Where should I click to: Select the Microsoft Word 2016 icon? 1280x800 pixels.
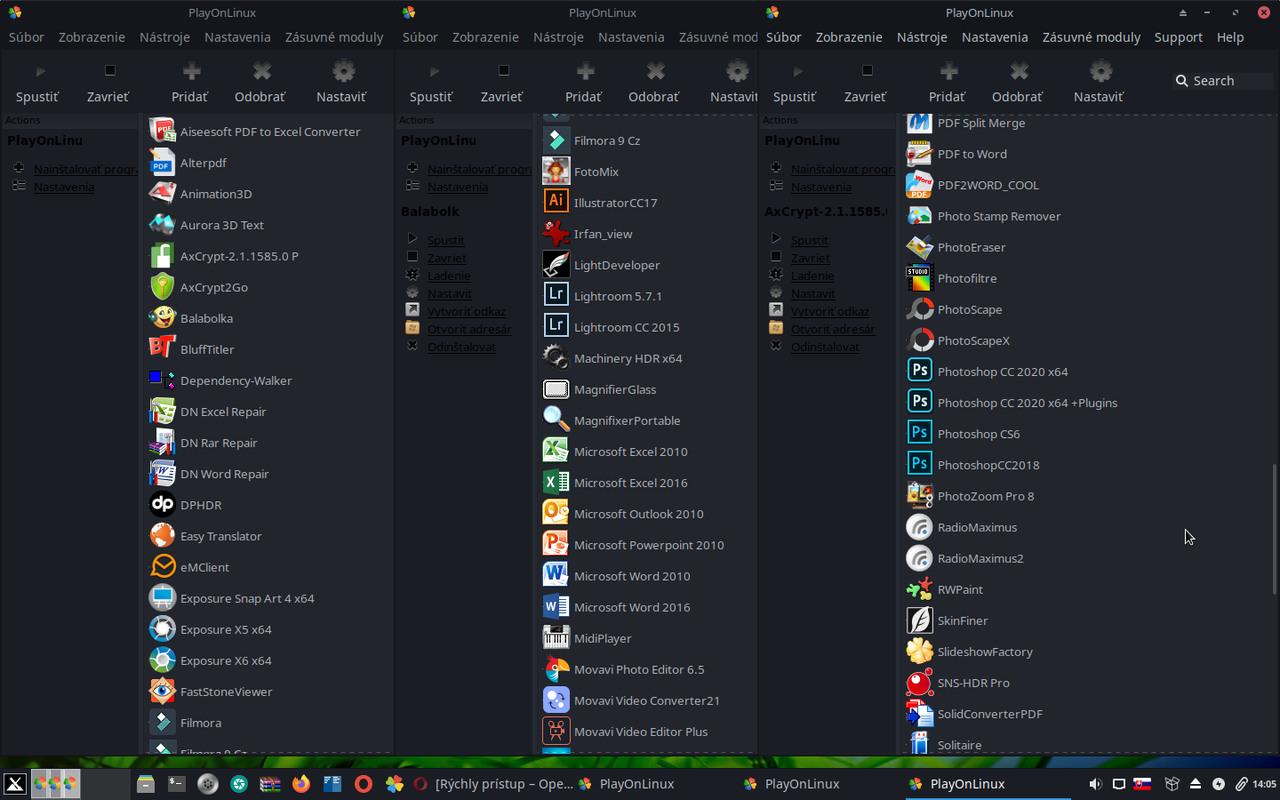pos(556,606)
